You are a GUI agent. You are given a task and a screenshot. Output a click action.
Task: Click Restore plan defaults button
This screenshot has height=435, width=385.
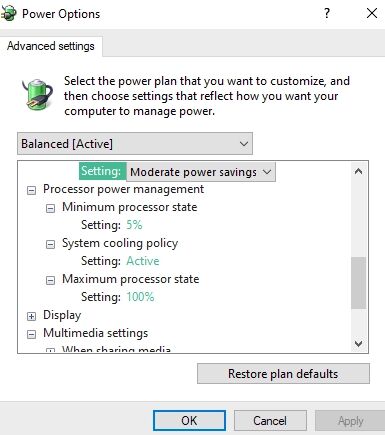283,374
